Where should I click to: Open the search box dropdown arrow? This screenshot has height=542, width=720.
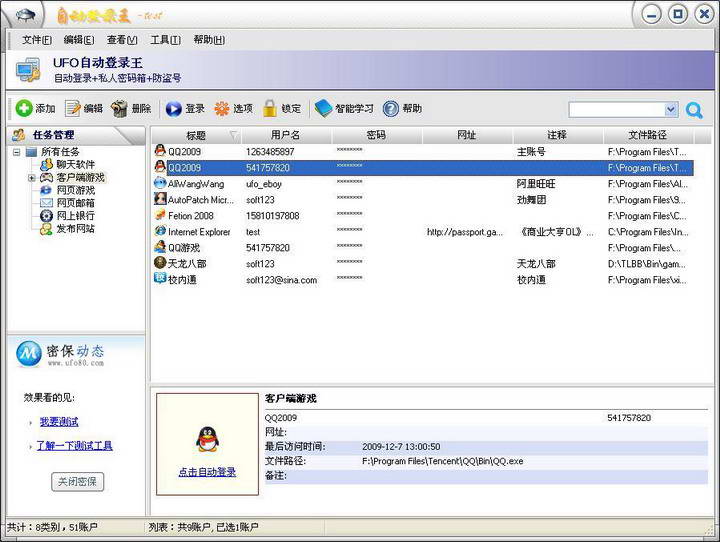(671, 109)
